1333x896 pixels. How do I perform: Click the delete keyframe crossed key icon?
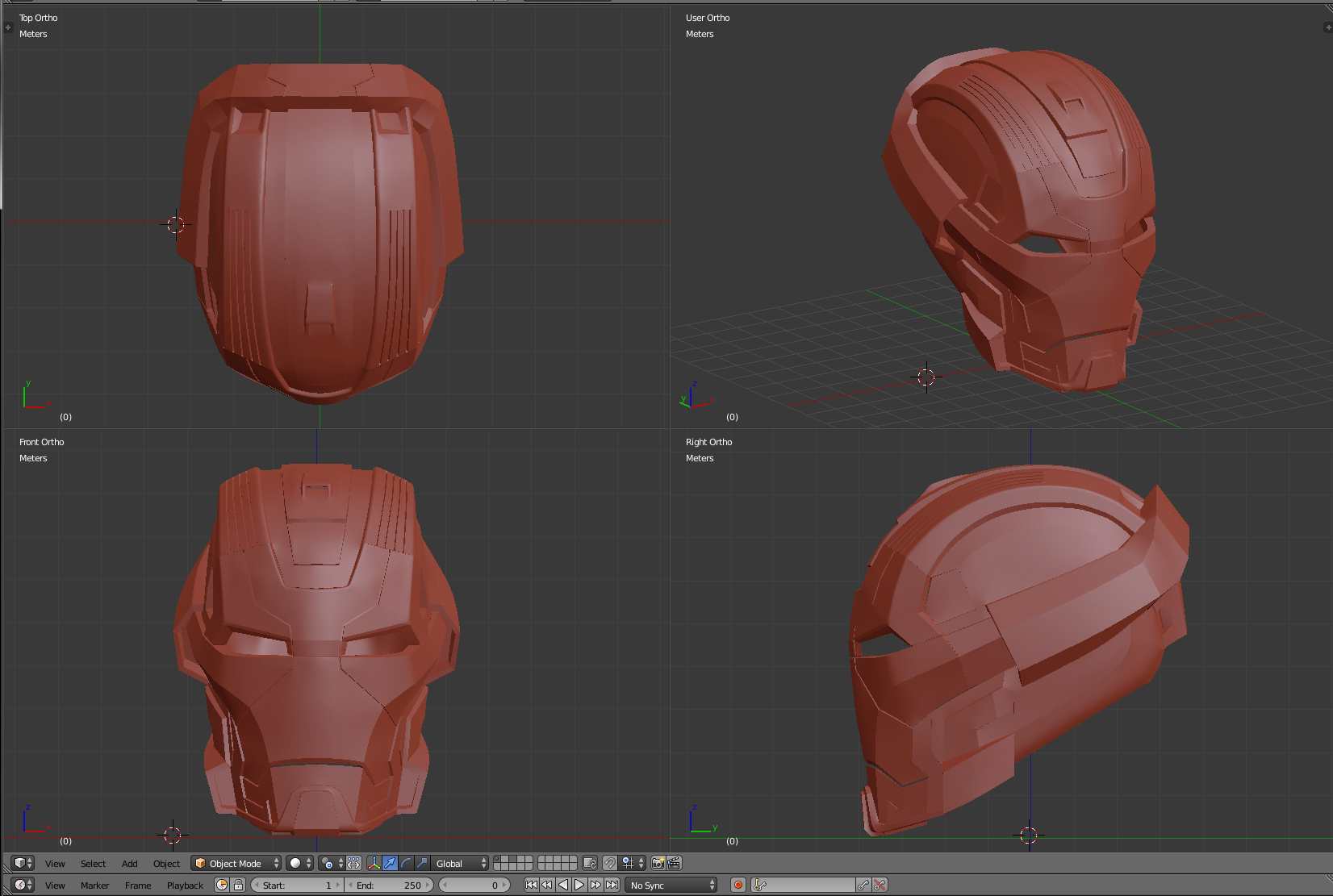click(x=880, y=885)
